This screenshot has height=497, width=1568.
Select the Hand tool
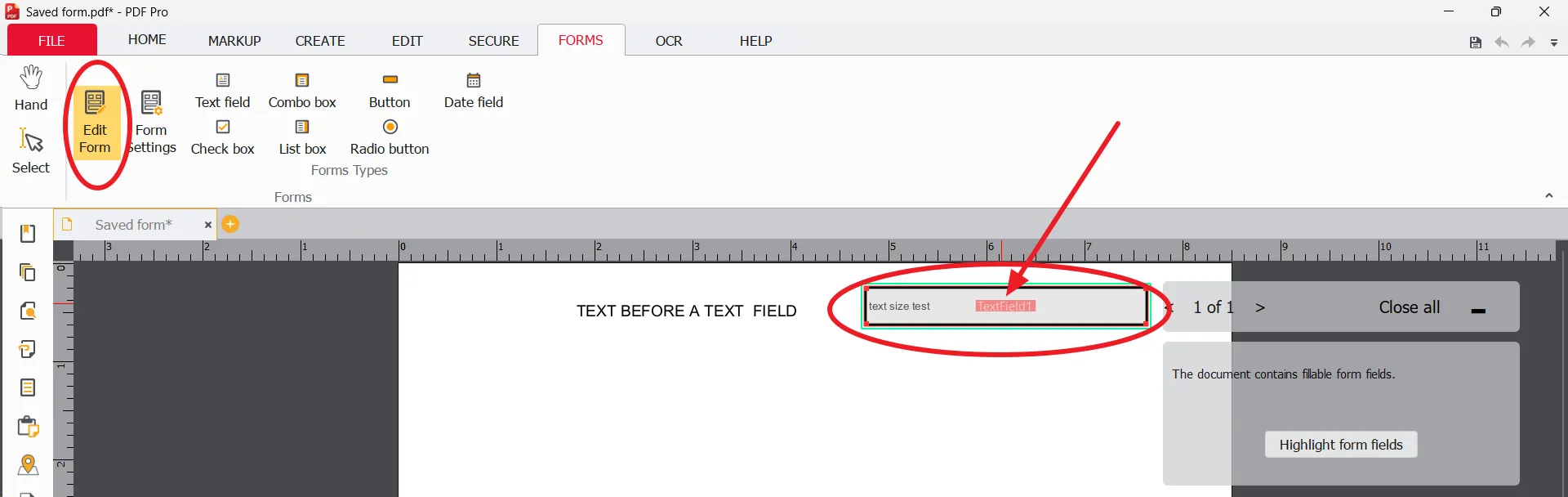coord(31,88)
